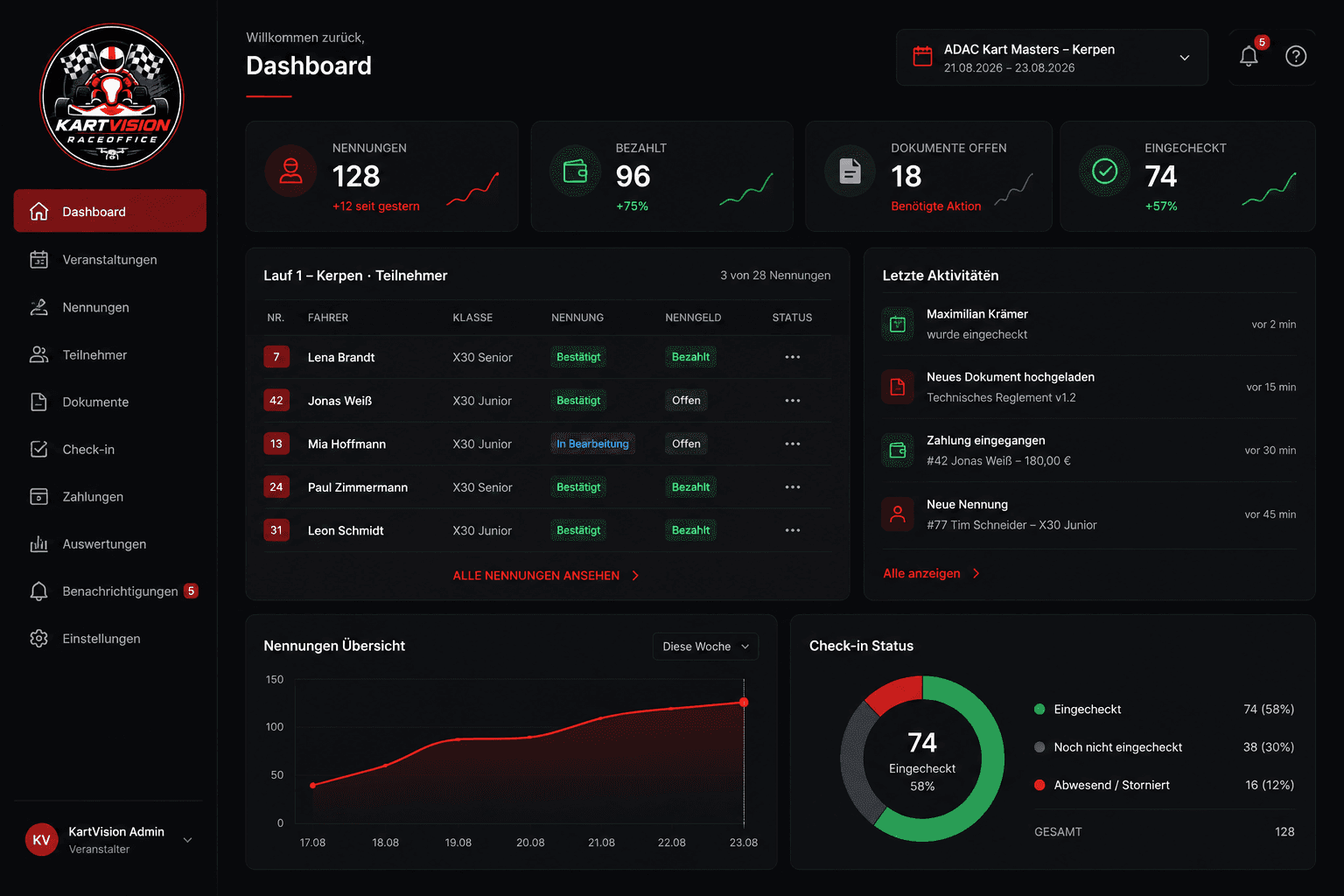Open the help question mark icon
The width and height of the screenshot is (1344, 896).
click(x=1296, y=57)
